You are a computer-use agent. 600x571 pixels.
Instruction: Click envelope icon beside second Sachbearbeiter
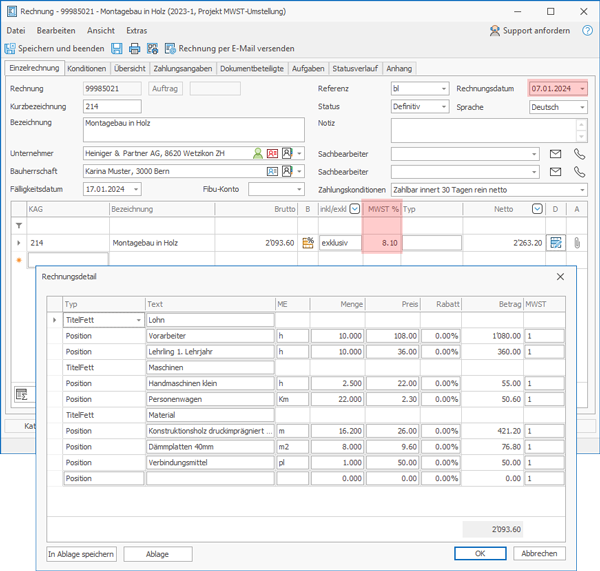pos(555,172)
